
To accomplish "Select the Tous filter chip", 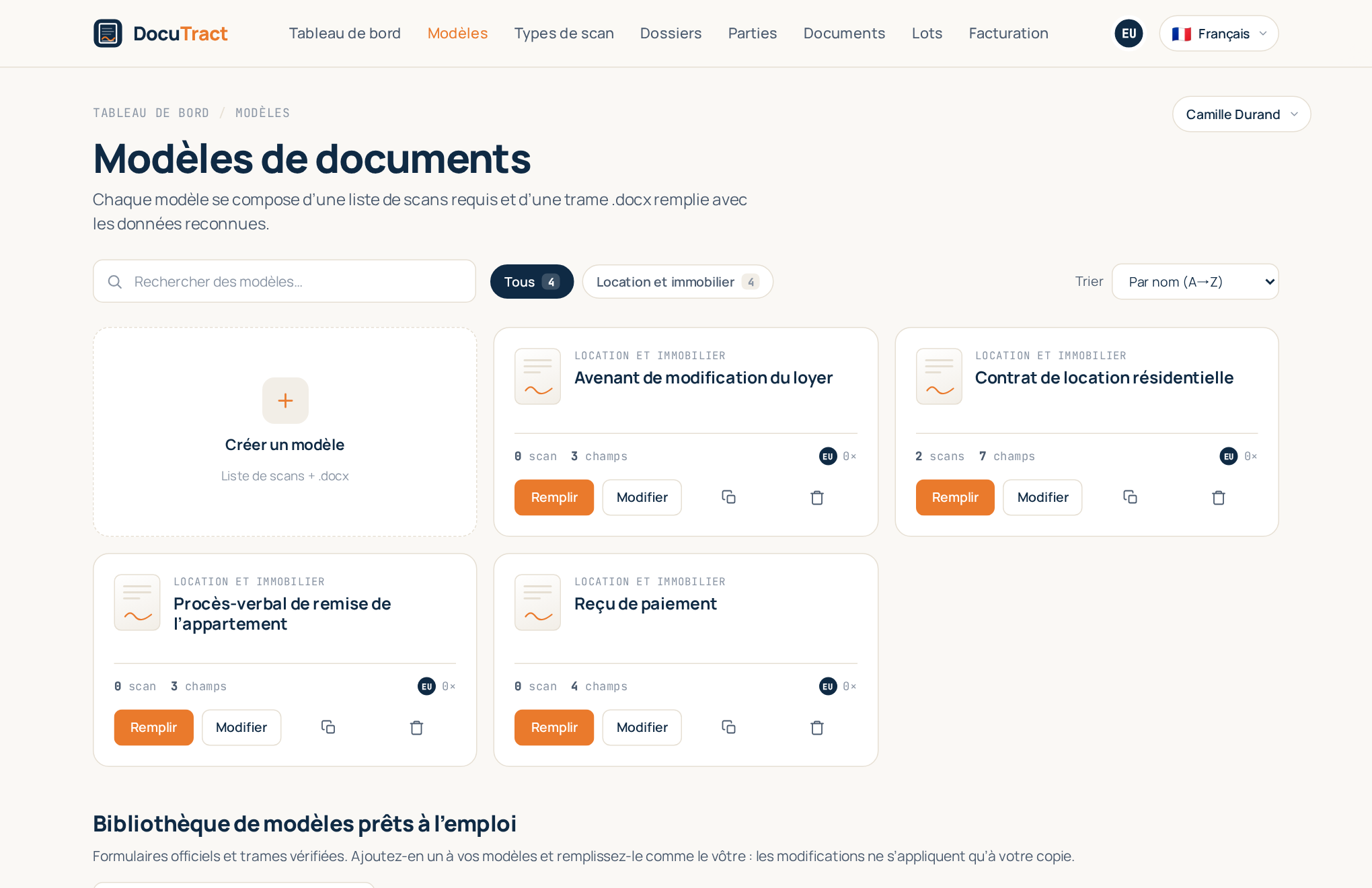I will 532,281.
